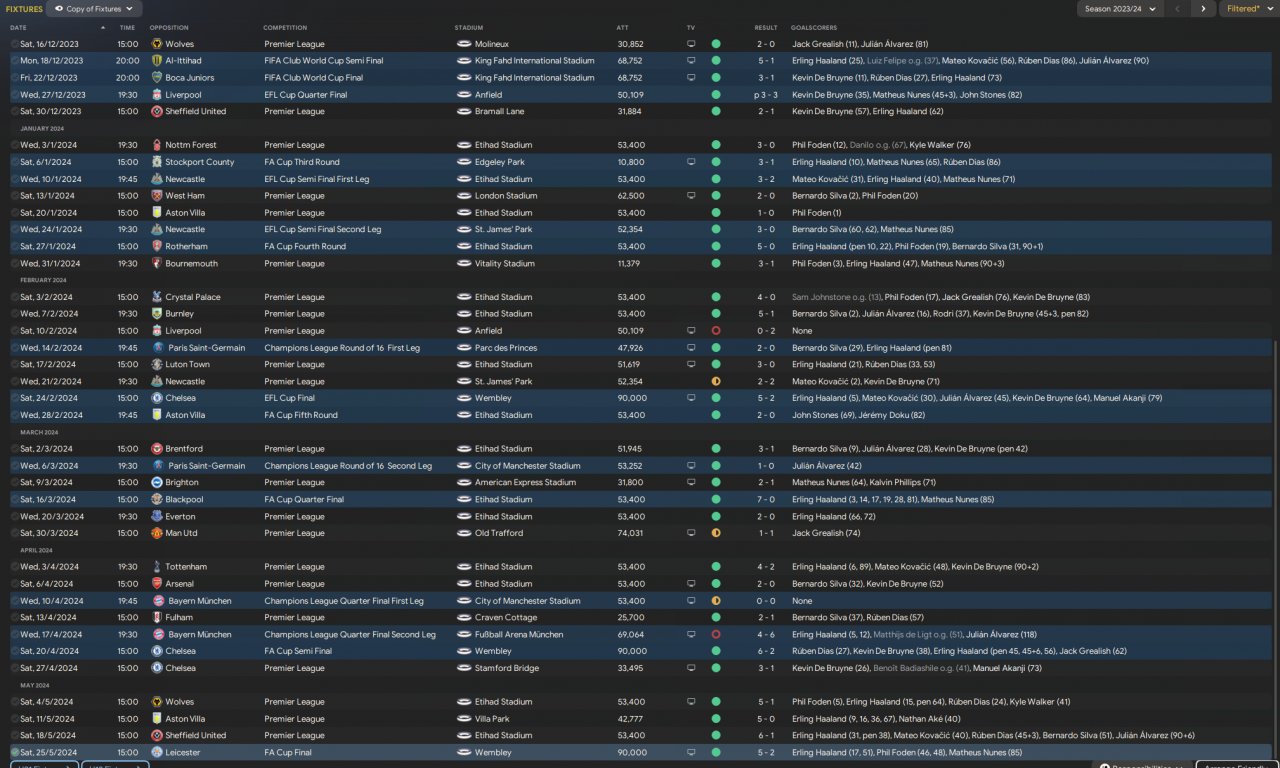This screenshot has width=1280, height=768.
Task: Open the p 3 - 3 result against Liverpool
Action: pyautogui.click(x=764, y=95)
